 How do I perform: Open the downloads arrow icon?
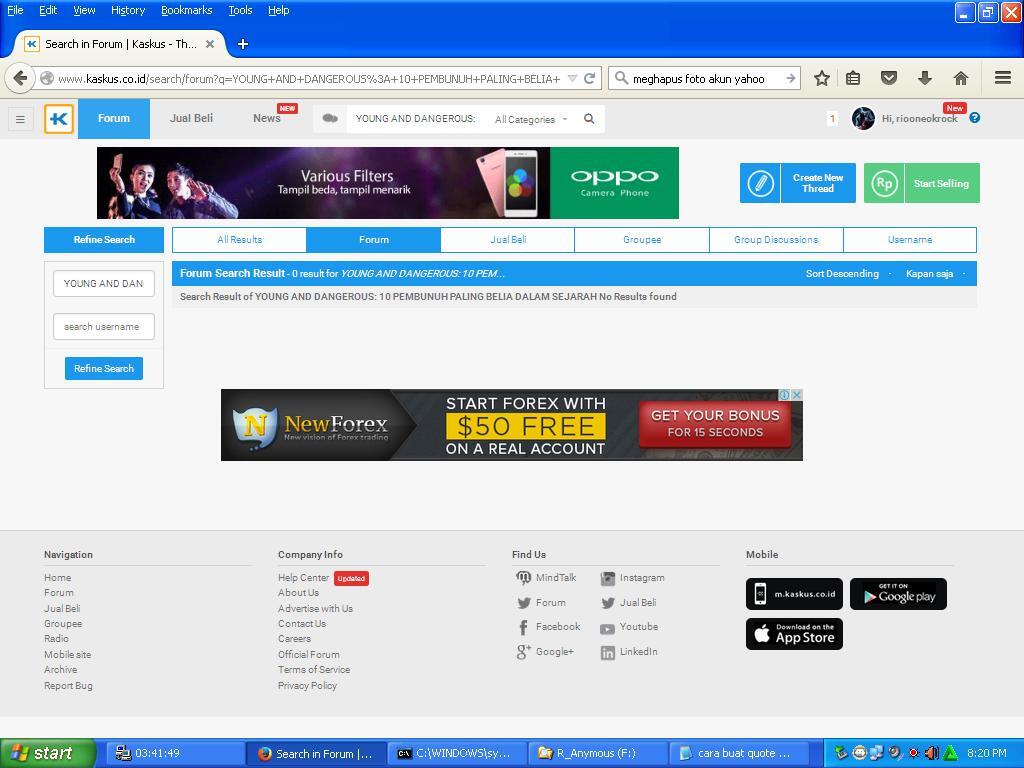925,78
